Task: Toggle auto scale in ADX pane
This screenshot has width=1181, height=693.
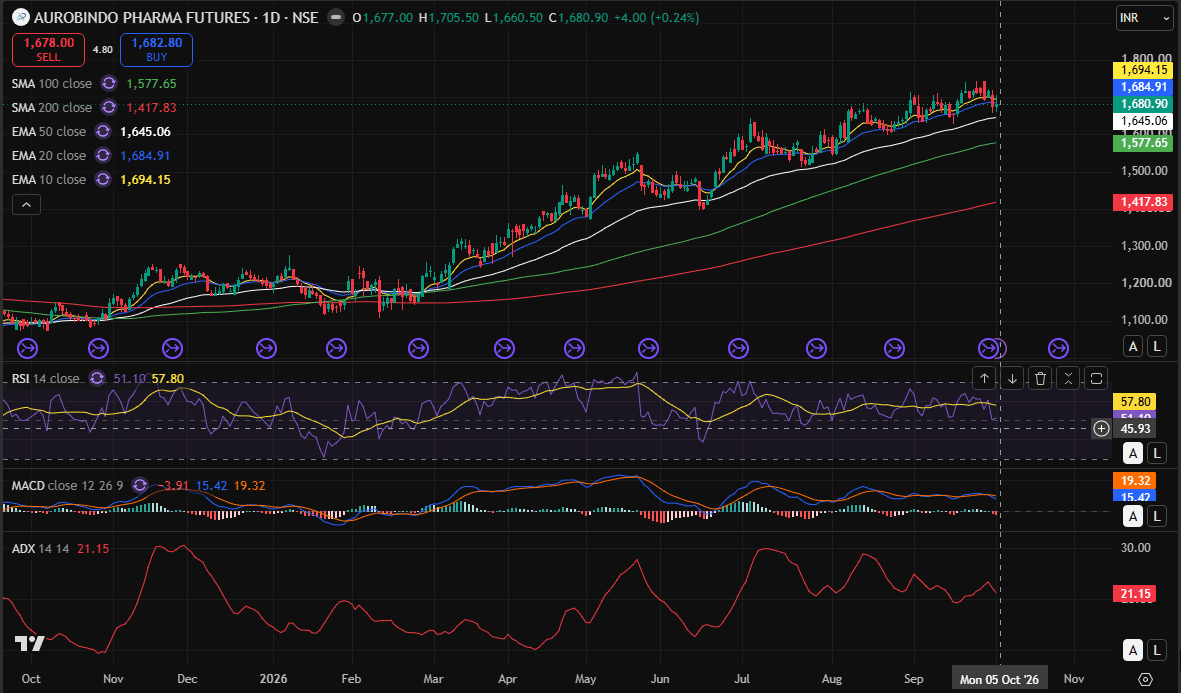Action: [1133, 650]
